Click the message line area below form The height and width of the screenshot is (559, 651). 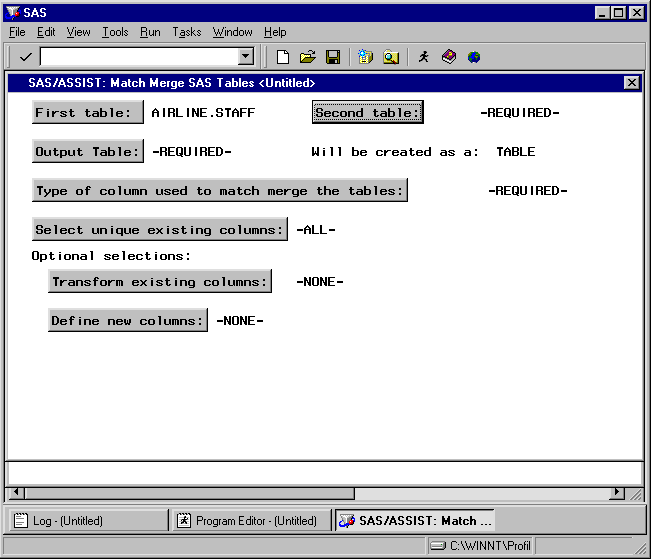(x=325, y=473)
